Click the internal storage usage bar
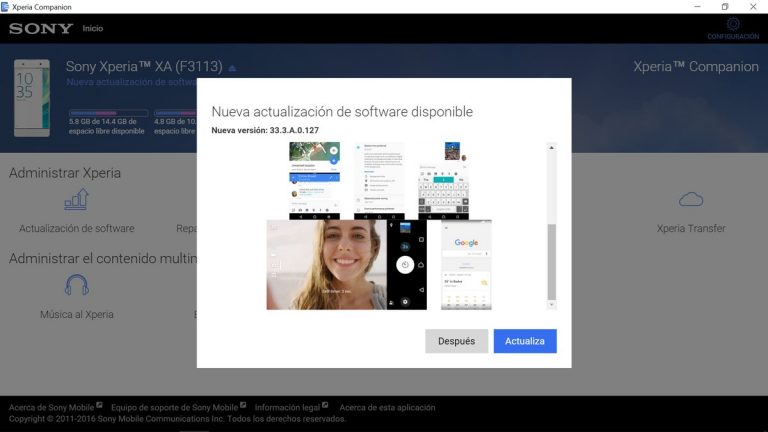 [108, 113]
